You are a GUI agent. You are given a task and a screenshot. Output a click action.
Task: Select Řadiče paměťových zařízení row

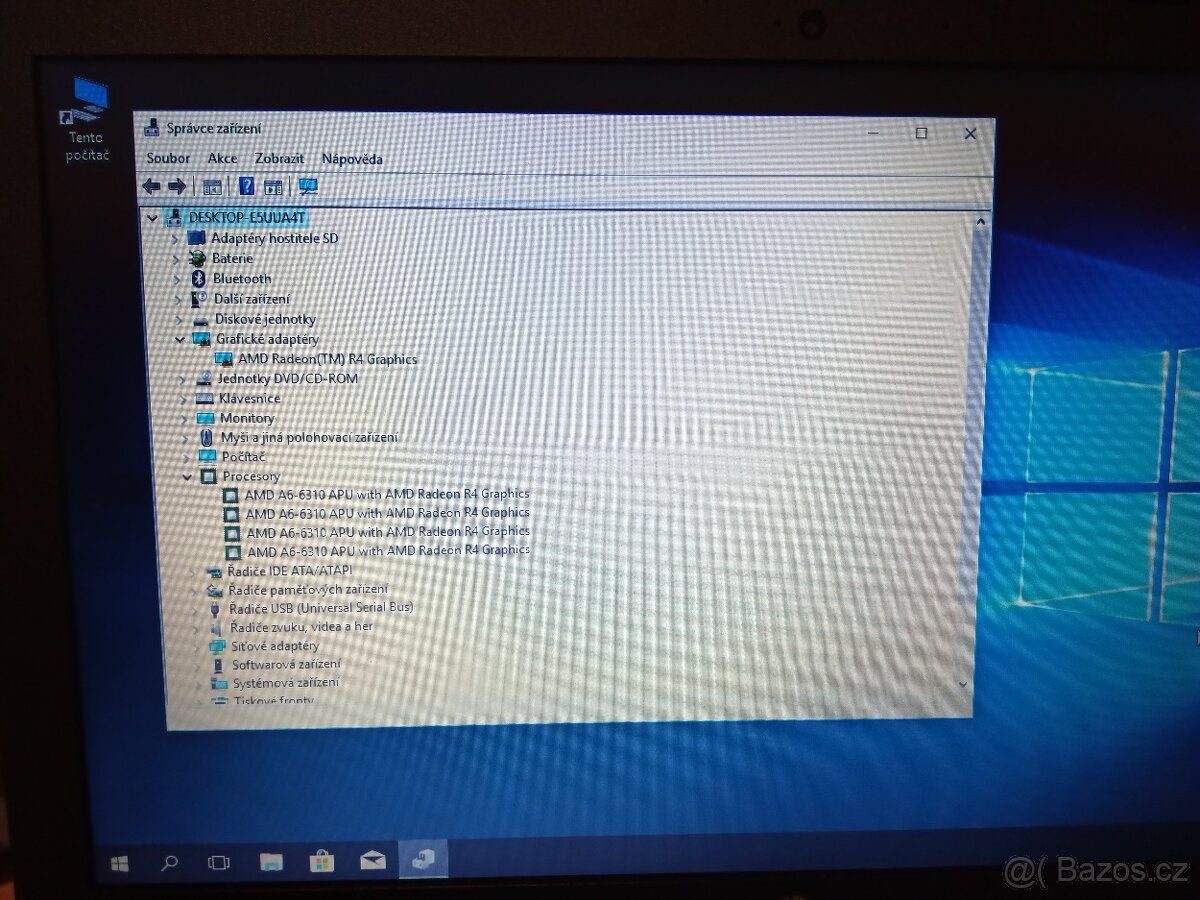(x=308, y=590)
